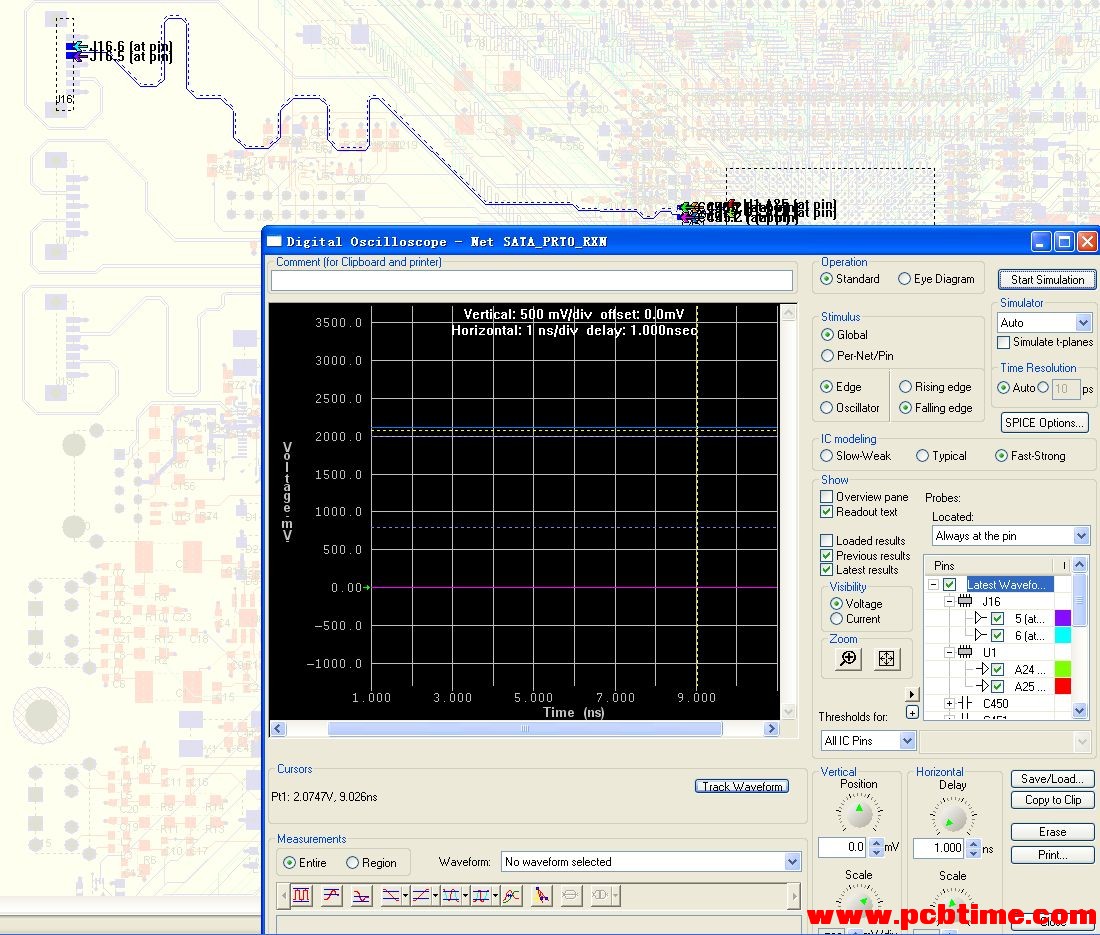Click cyan color swatch for pin 6
1100x935 pixels.
(1063, 635)
